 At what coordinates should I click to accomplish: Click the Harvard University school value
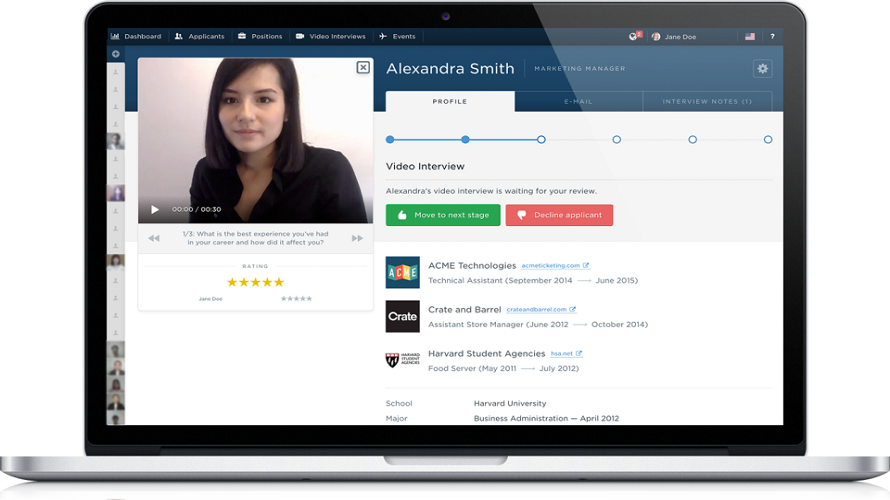click(510, 404)
